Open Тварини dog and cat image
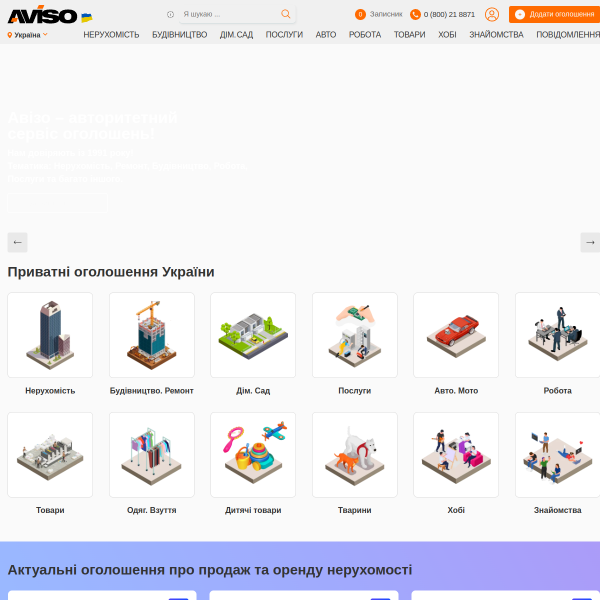Screen dimensions: 600x600 coord(355,455)
